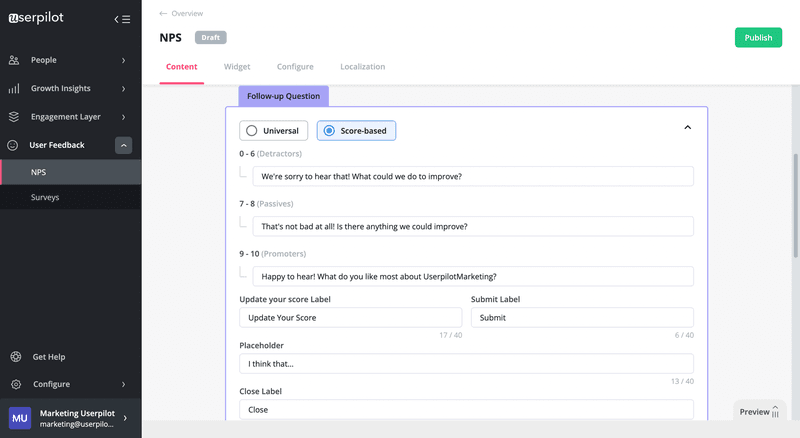Open the Configure tab
The image size is (800, 438).
click(x=295, y=67)
